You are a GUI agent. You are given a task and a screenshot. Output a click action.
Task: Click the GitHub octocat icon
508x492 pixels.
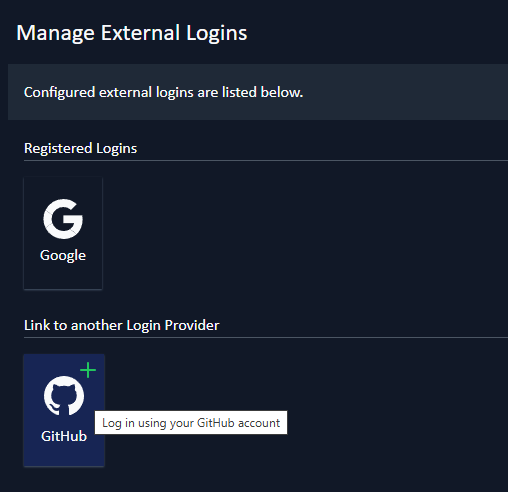click(x=64, y=396)
